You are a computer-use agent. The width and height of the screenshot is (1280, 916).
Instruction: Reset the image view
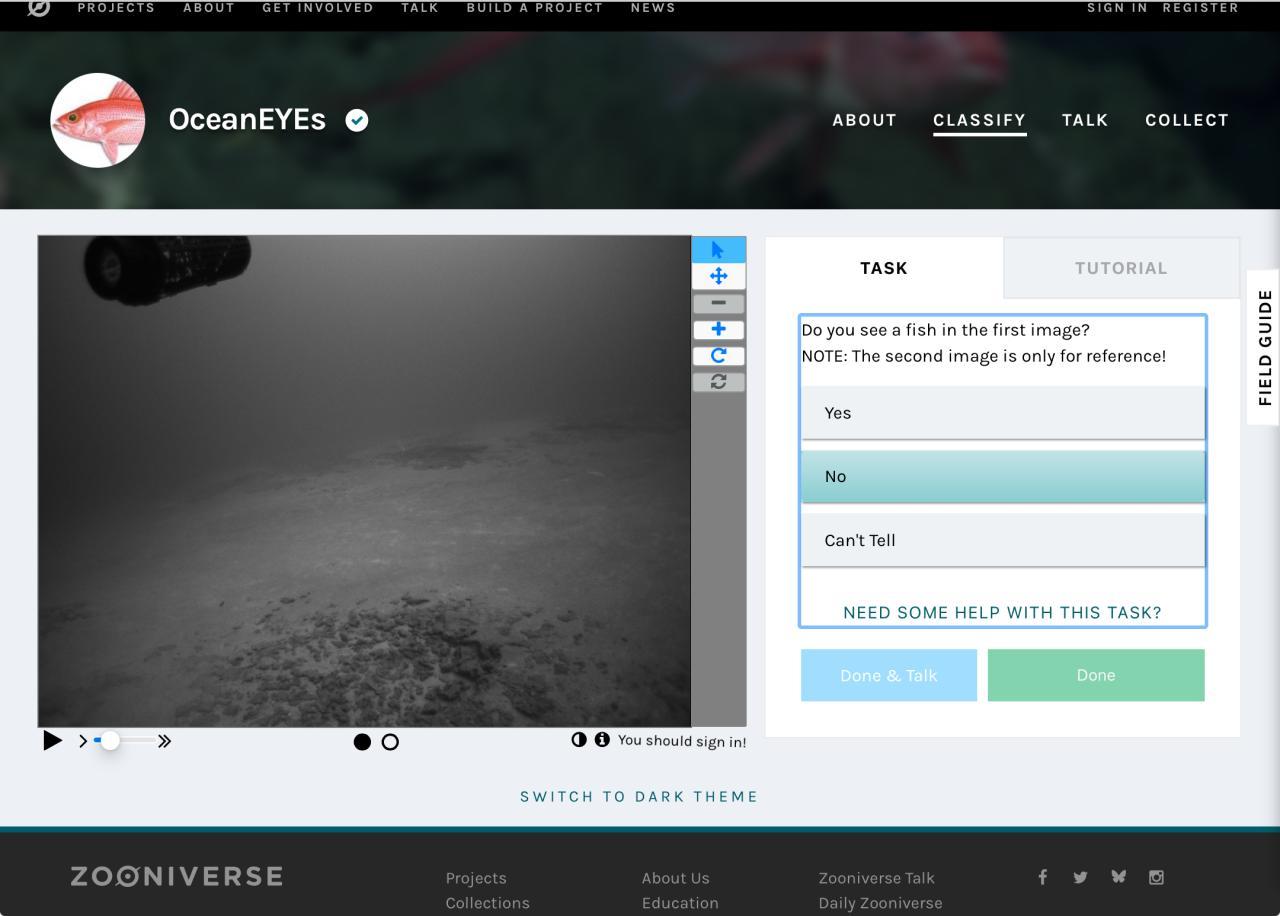(718, 381)
